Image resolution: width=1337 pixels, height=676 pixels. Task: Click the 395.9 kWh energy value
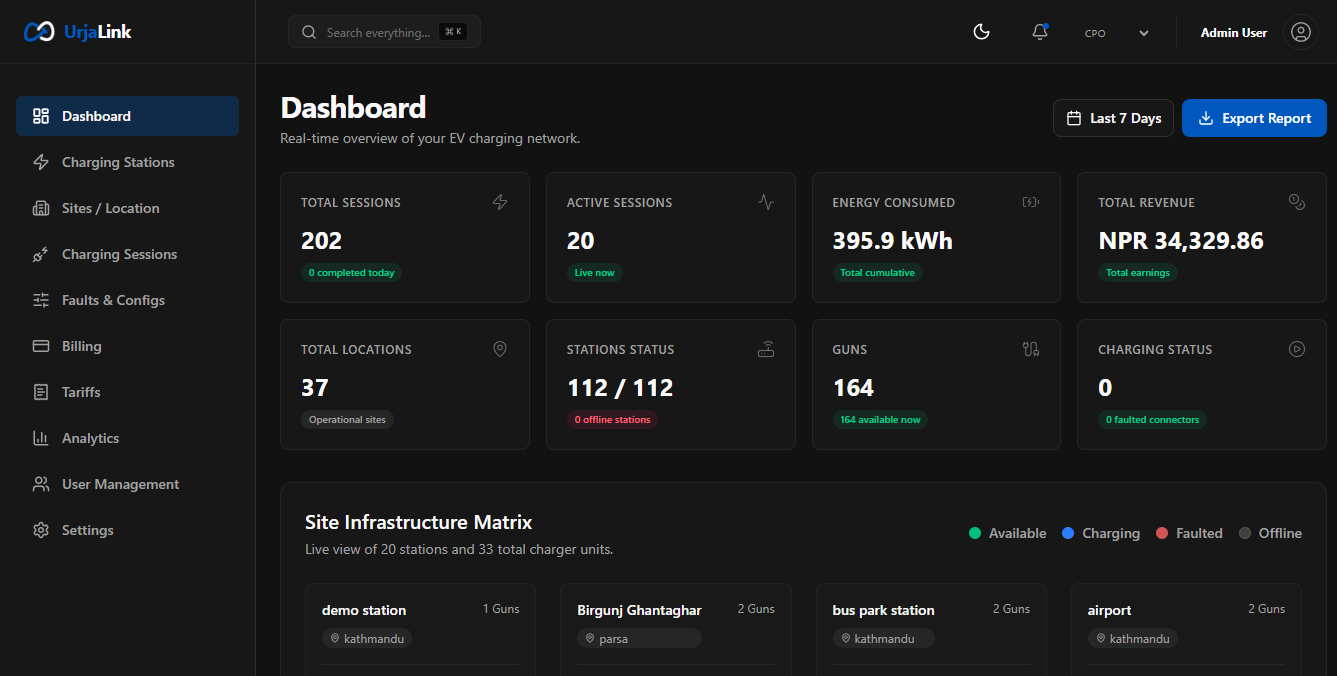[892, 241]
